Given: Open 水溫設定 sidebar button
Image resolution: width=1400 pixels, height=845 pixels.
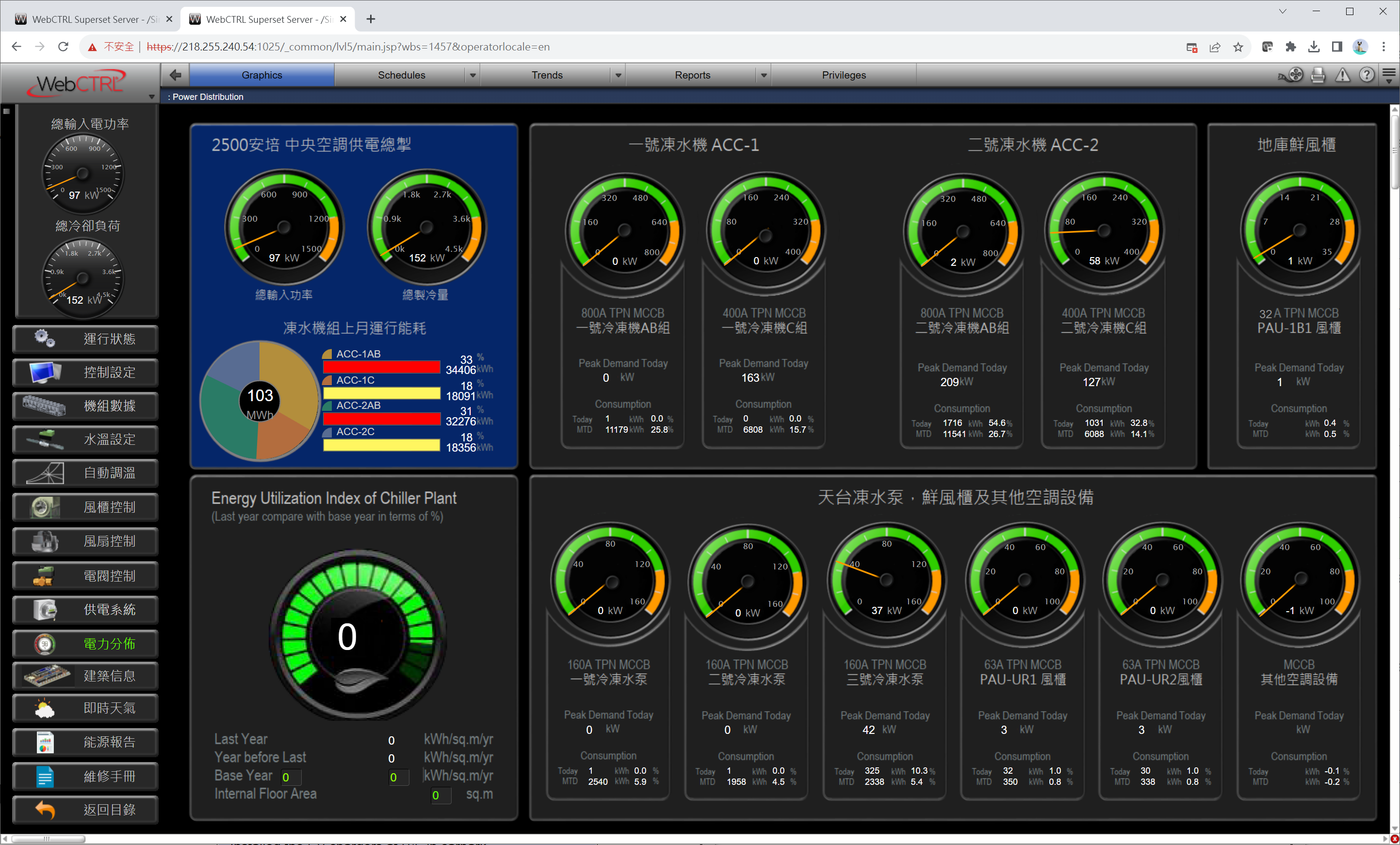Looking at the screenshot, I should (85, 439).
